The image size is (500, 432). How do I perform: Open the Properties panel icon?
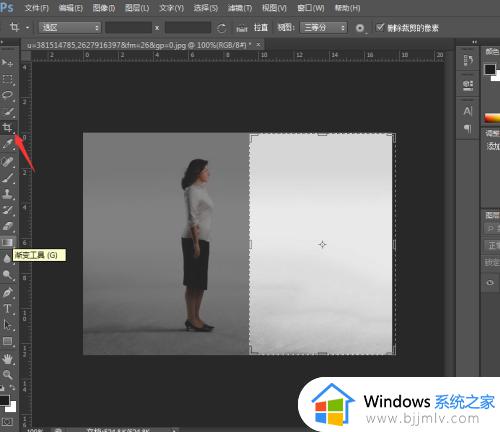(x=468, y=85)
